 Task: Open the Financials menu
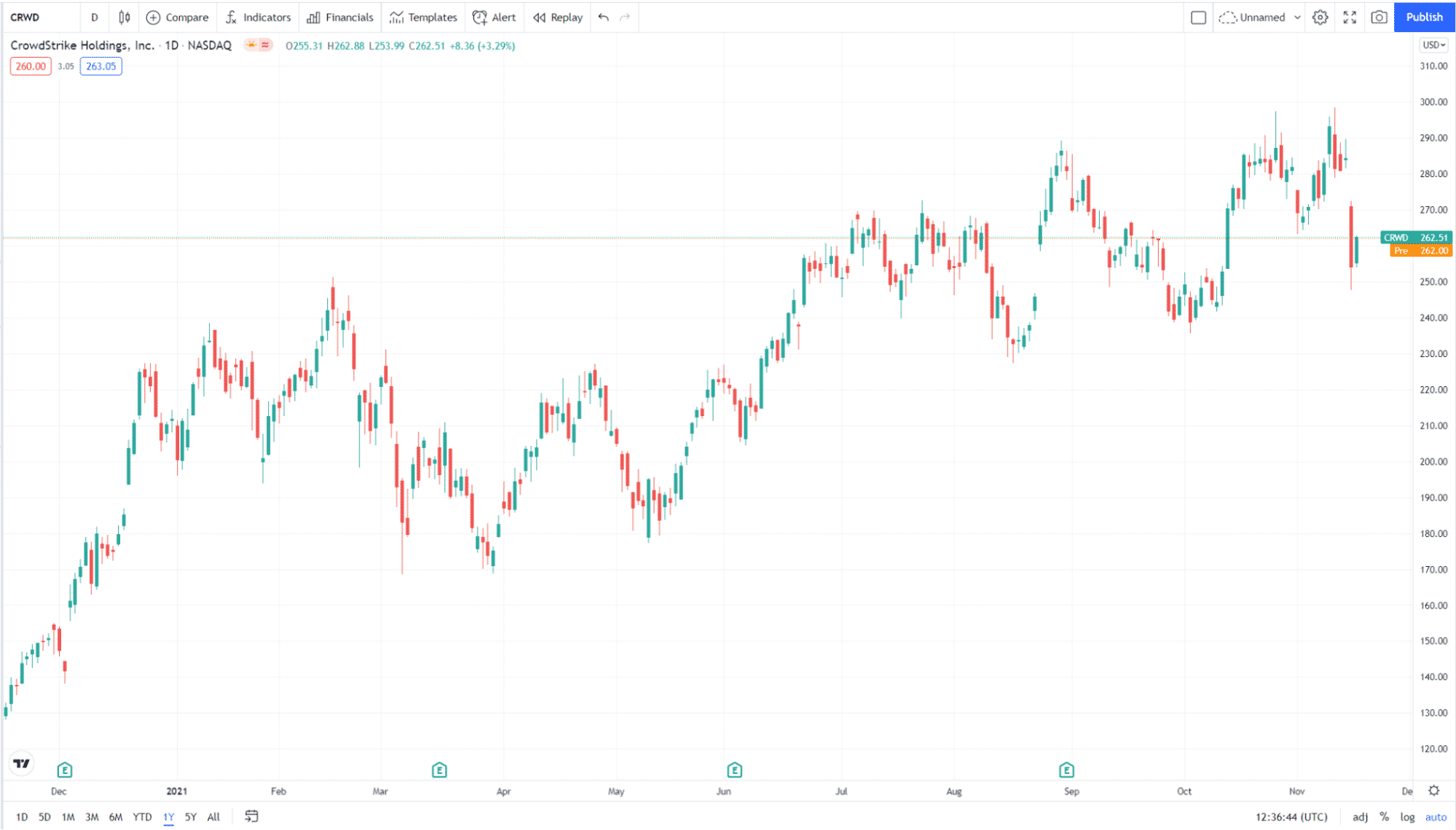point(340,17)
